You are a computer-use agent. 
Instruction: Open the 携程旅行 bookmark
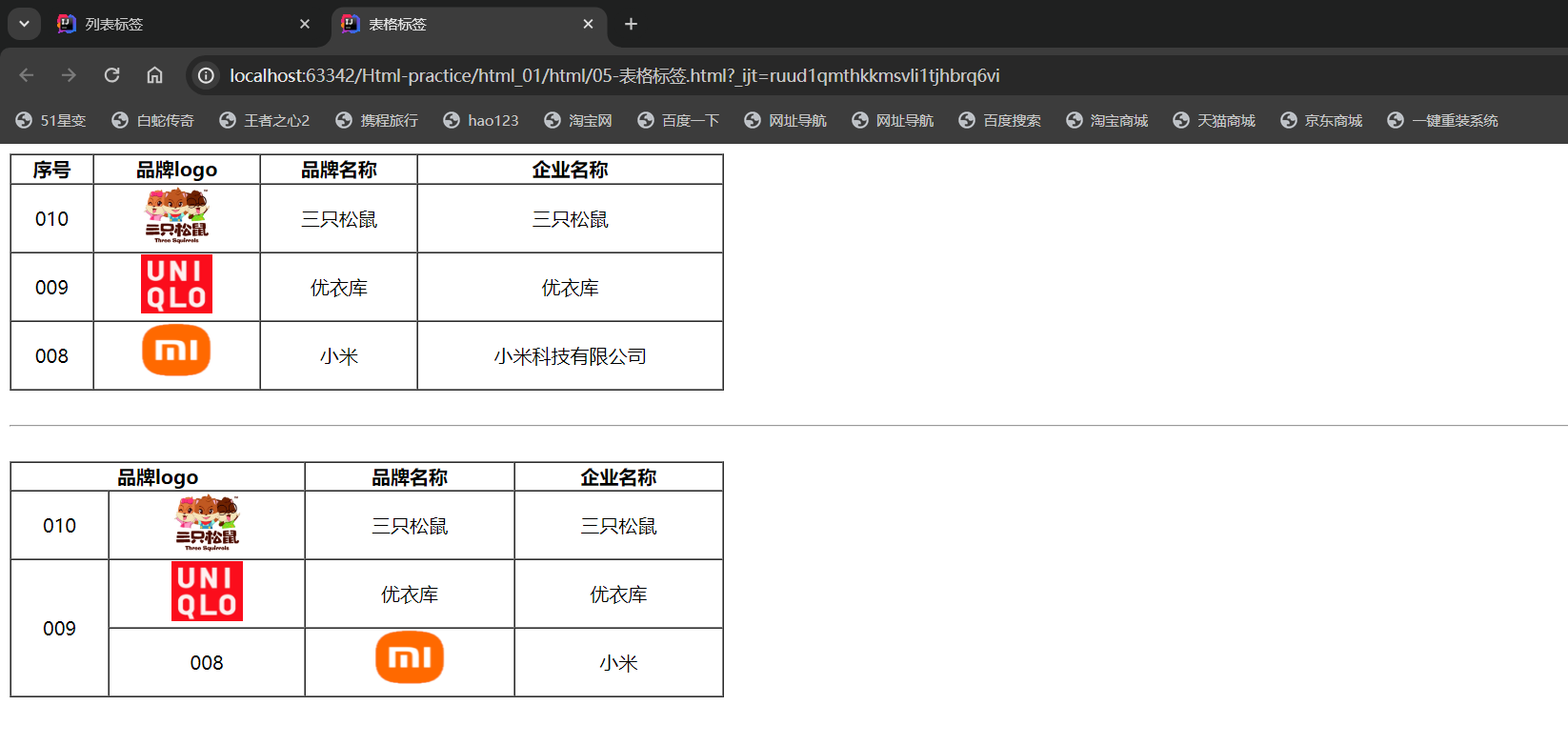pos(377,120)
